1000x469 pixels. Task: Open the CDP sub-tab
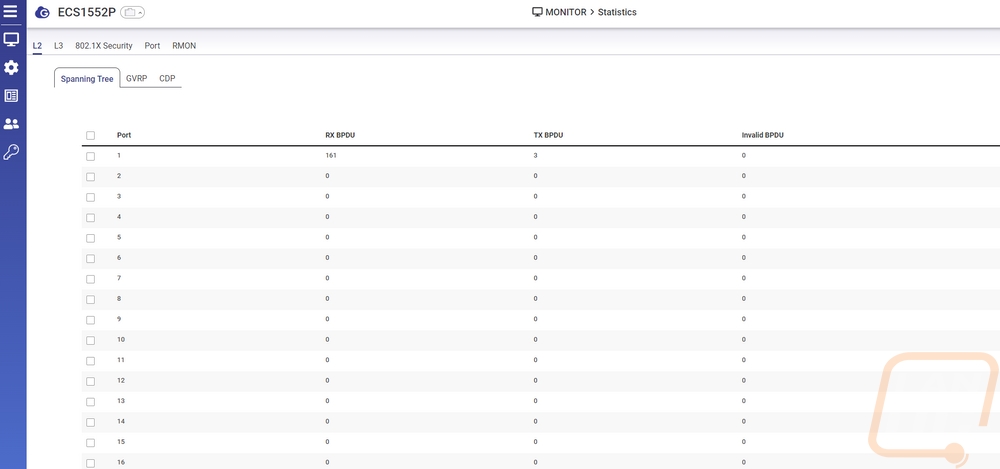(x=167, y=78)
